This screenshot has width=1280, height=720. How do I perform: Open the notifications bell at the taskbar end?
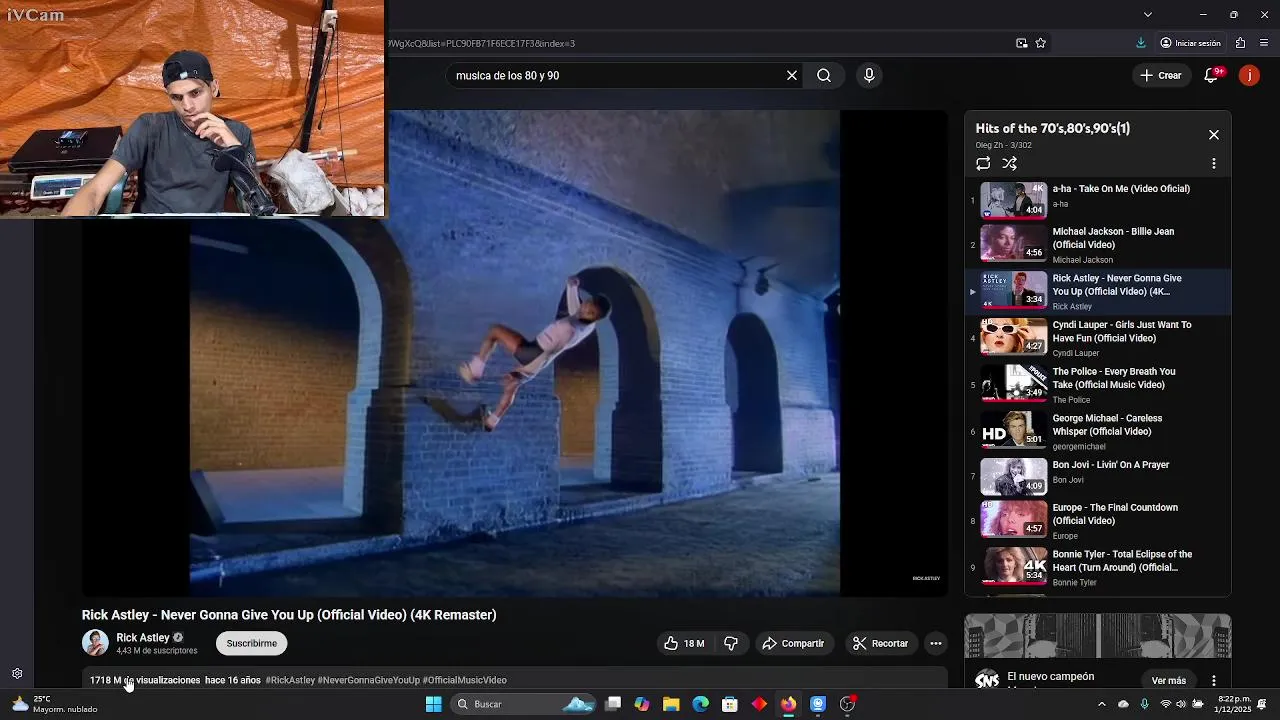[1263, 704]
